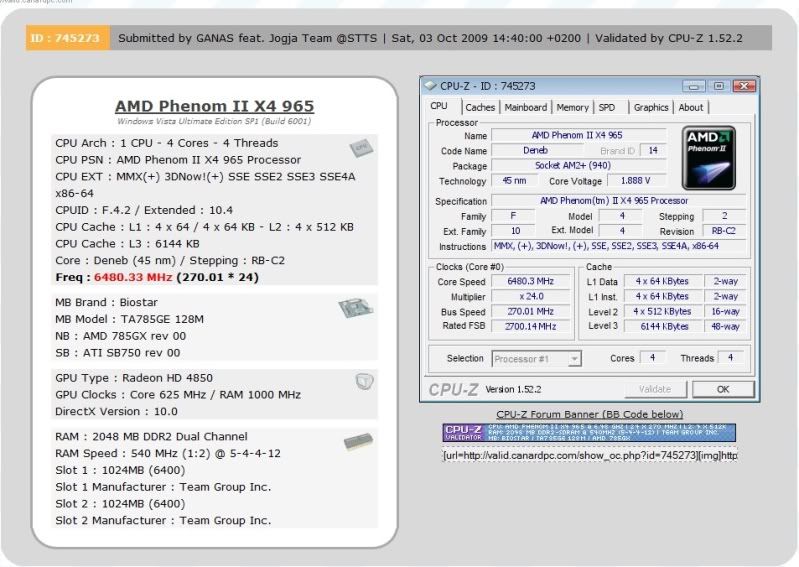Click the CPU-Z title bar app icon

point(431,86)
